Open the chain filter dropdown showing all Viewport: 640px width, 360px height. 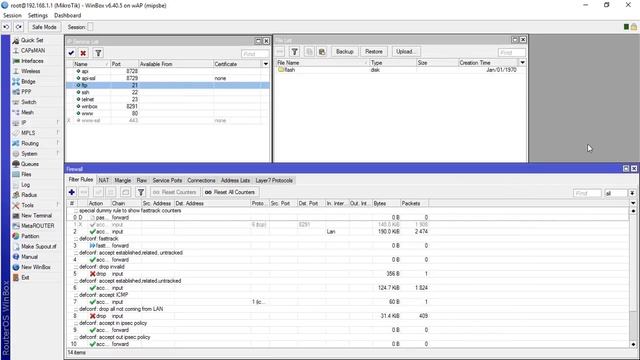coord(632,193)
